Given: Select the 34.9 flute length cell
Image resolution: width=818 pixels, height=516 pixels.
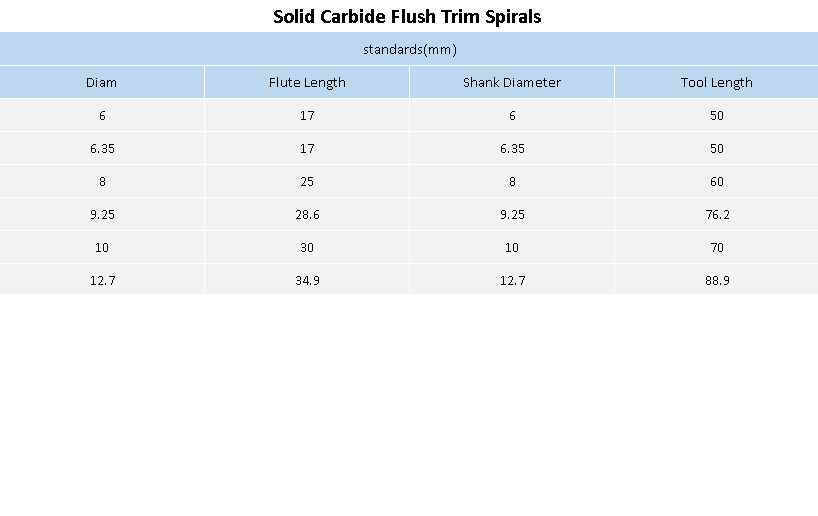Looking at the screenshot, I should coord(307,280).
